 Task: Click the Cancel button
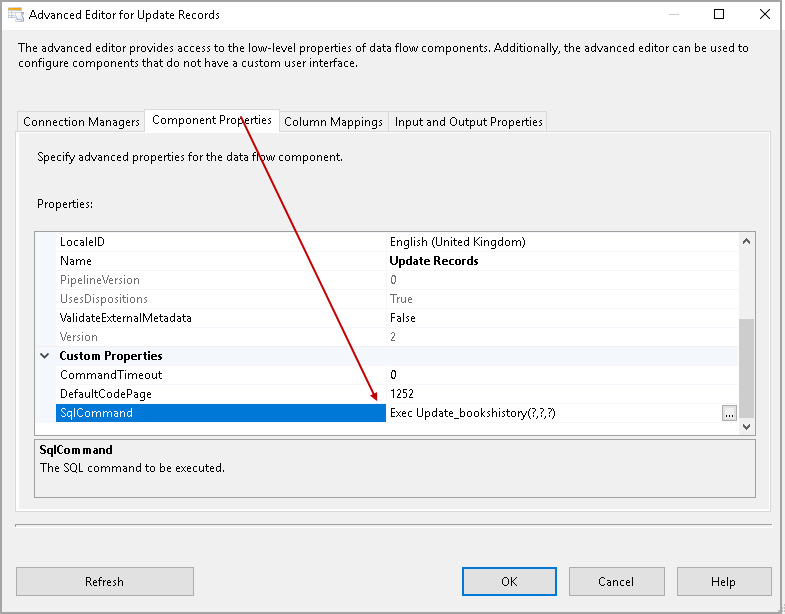[616, 581]
